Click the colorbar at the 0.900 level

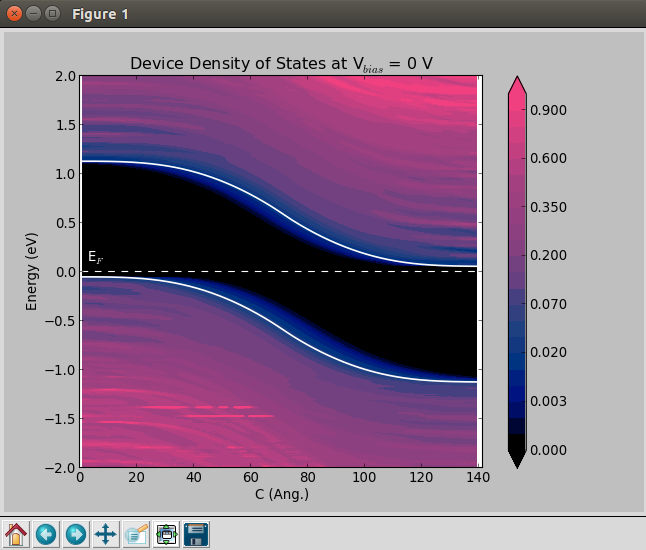(x=517, y=110)
